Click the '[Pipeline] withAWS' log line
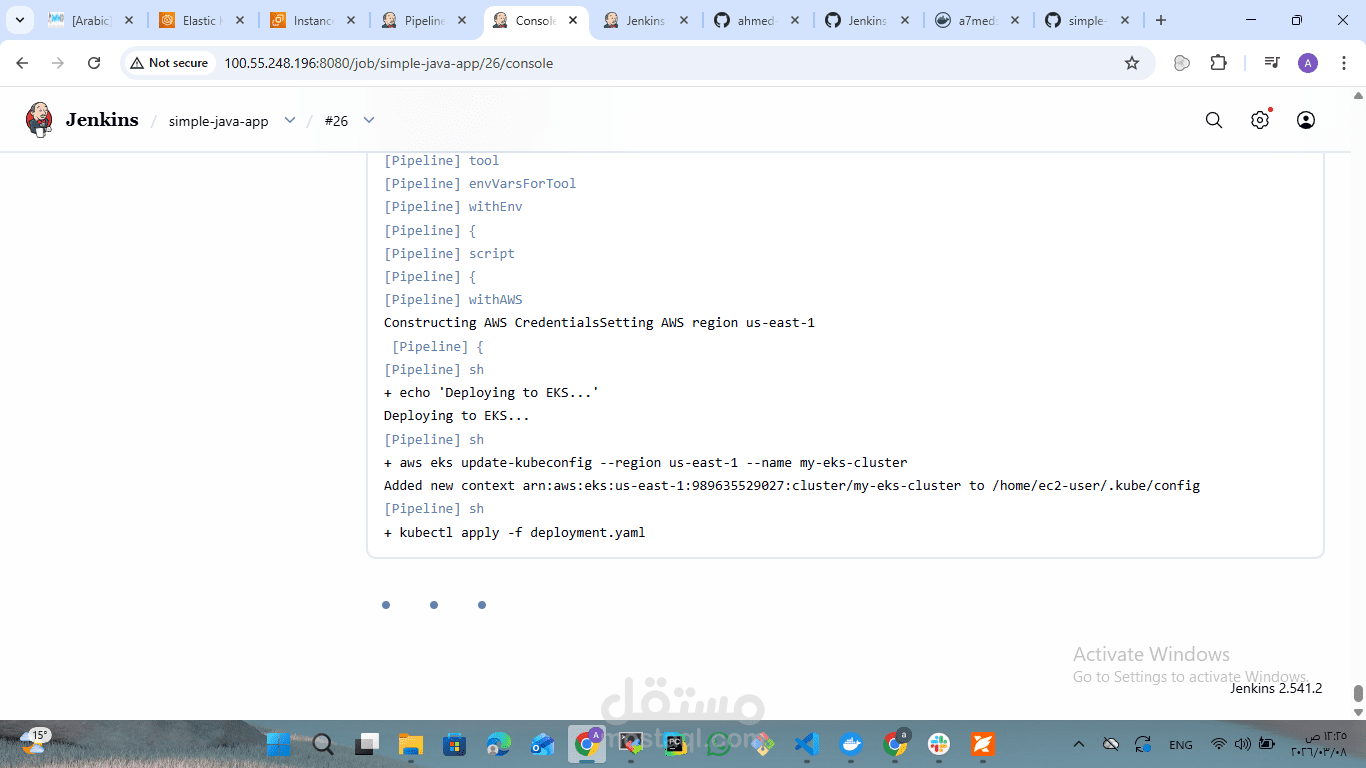This screenshot has height=768, width=1366. (x=453, y=299)
